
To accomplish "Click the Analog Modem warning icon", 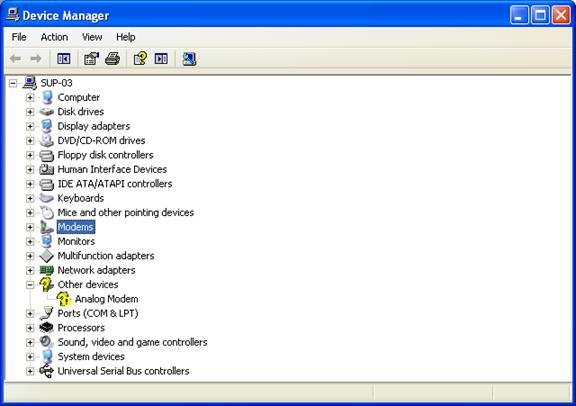I will [63, 299].
